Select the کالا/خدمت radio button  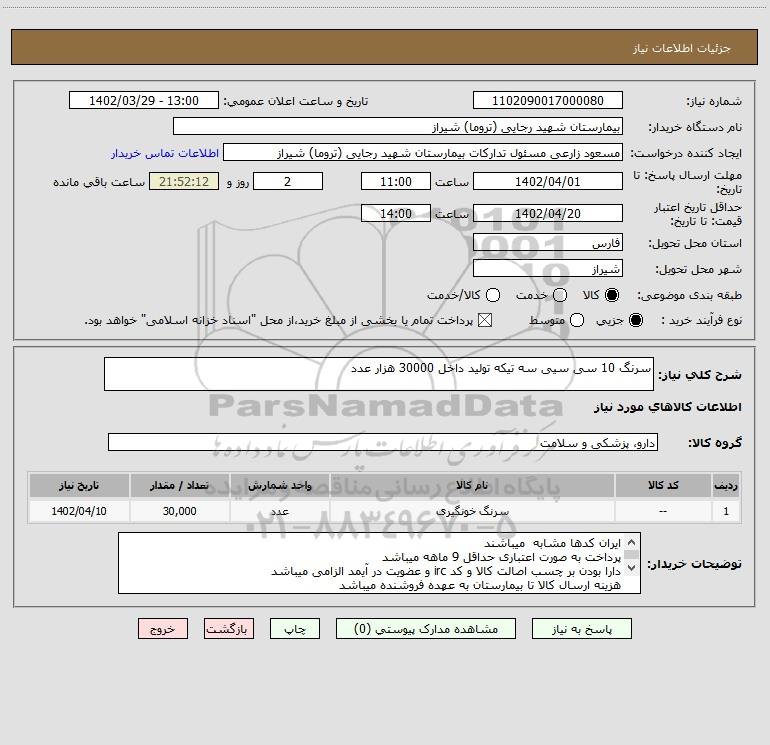click(x=493, y=295)
